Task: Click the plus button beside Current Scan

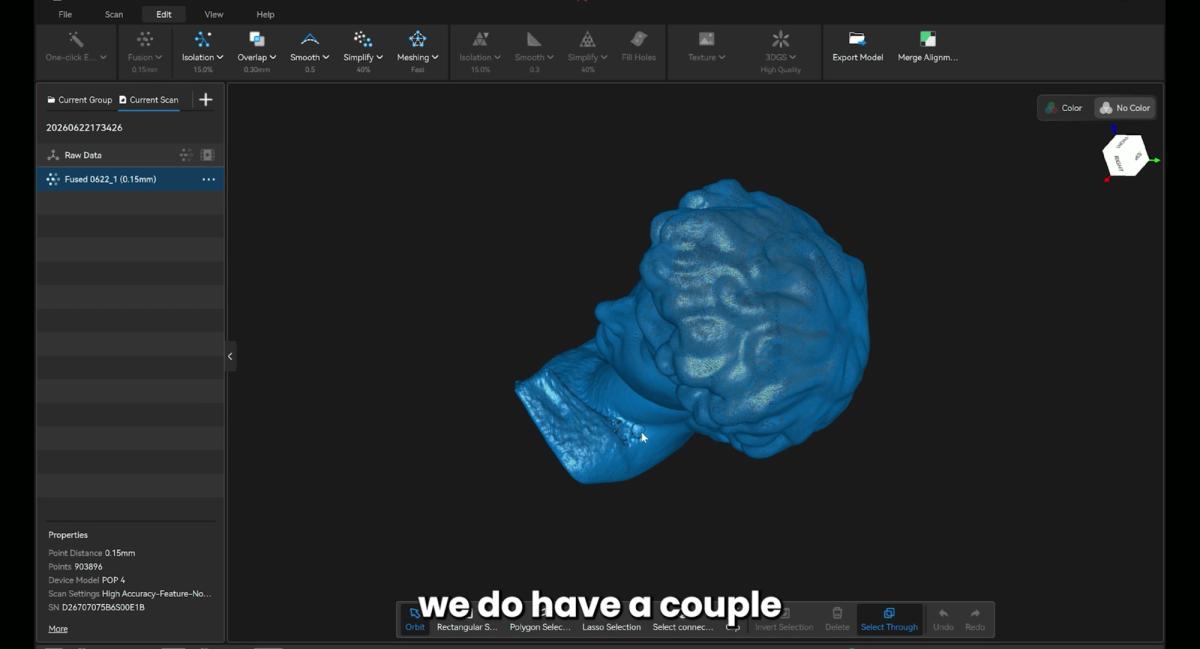Action: pos(206,99)
